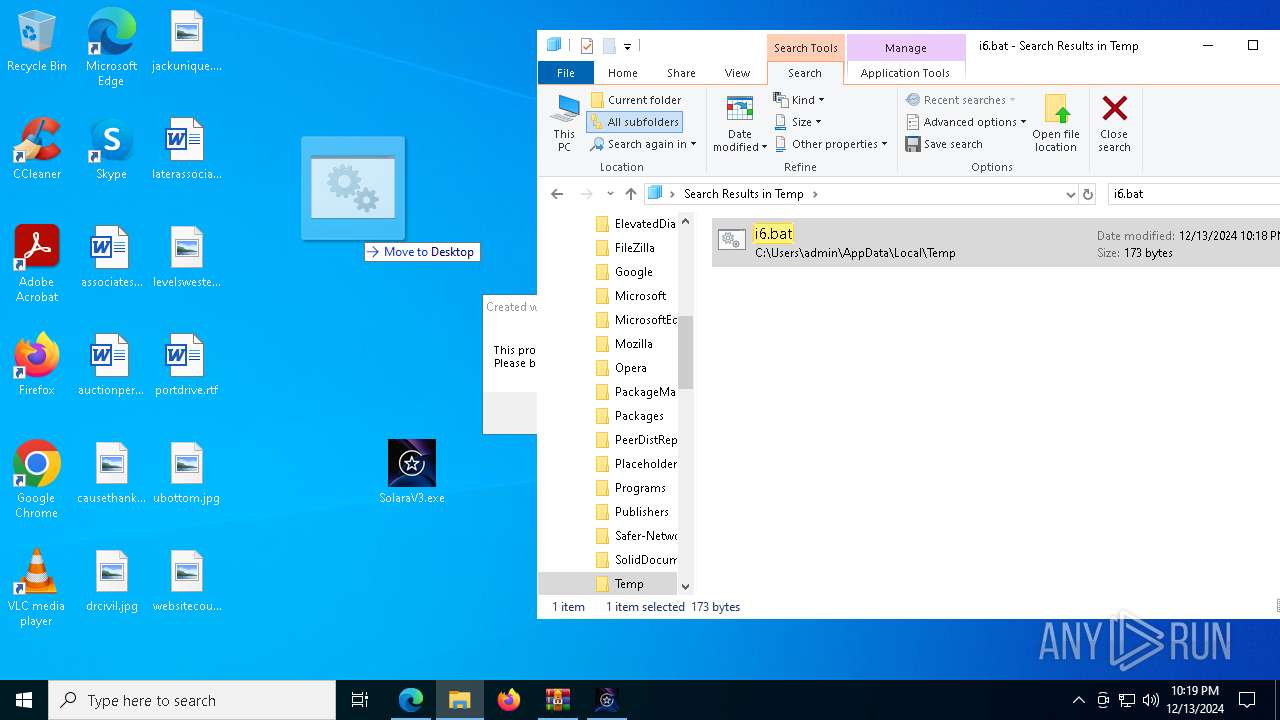Select Current folder search scope
The image size is (1280, 720).
[636, 100]
